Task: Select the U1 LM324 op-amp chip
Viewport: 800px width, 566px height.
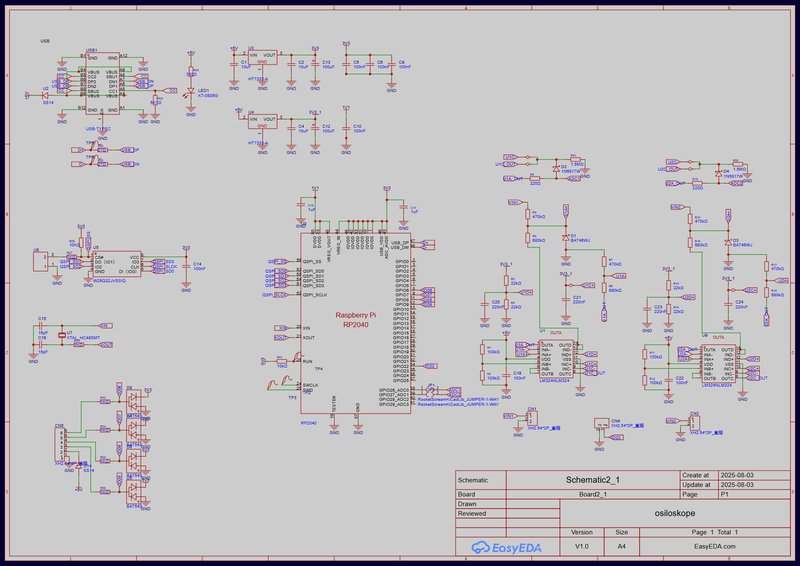Action: (x=556, y=359)
